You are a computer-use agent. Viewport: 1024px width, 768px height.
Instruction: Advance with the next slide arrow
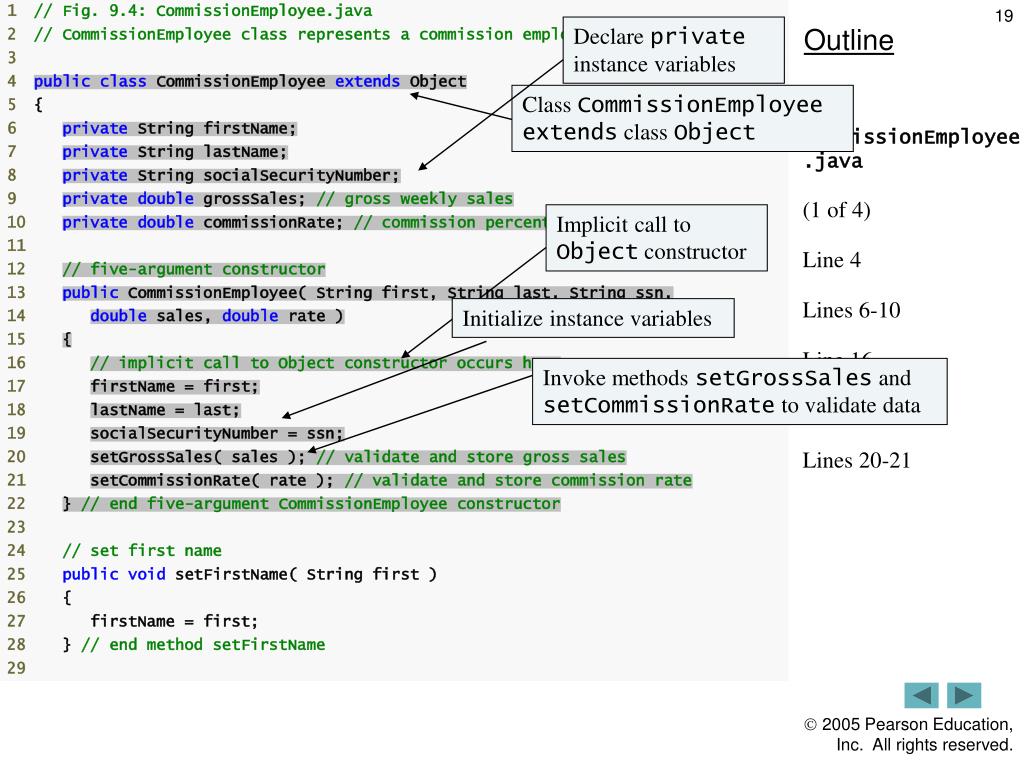coord(964,696)
